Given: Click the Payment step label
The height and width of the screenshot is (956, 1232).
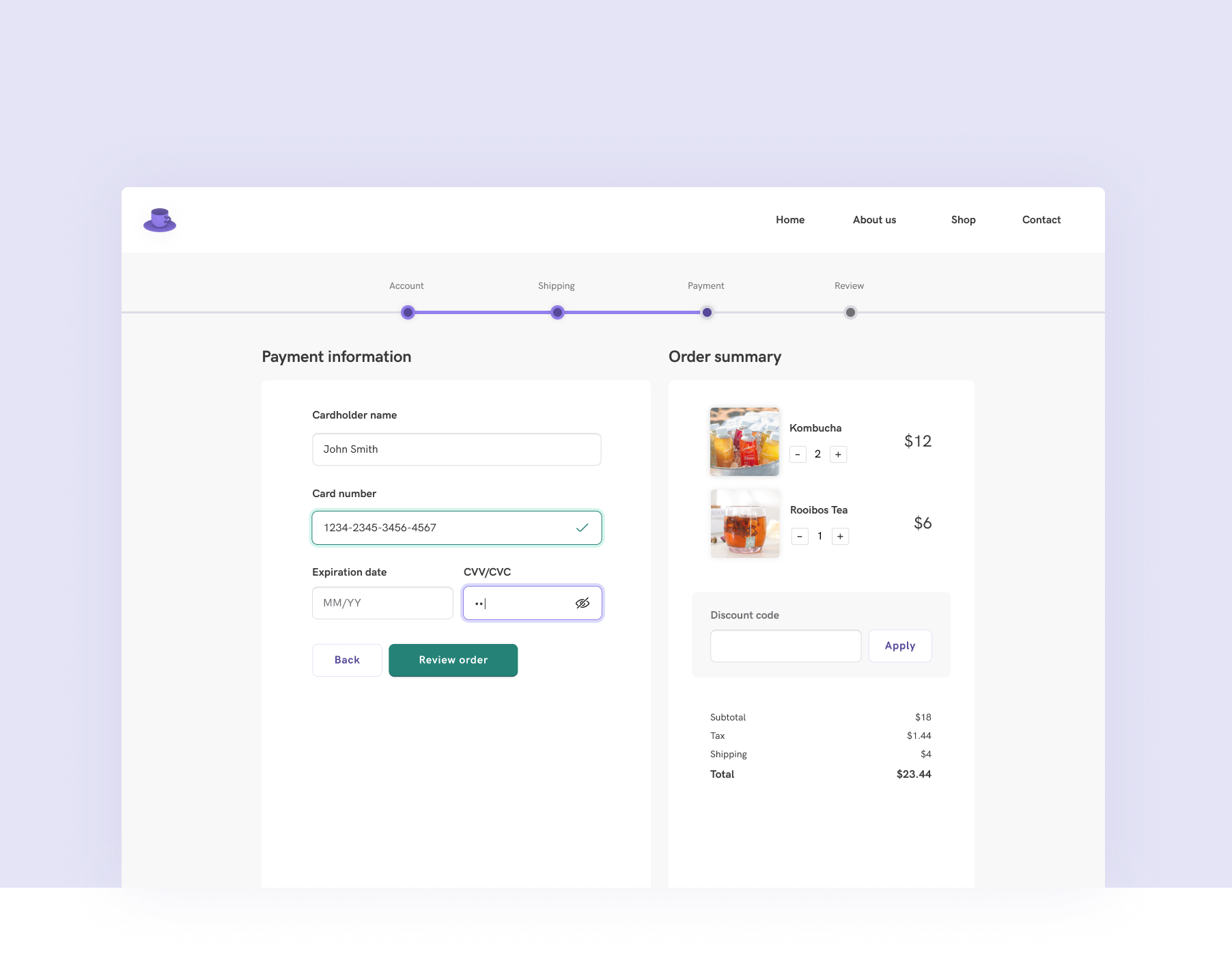Looking at the screenshot, I should [706, 286].
